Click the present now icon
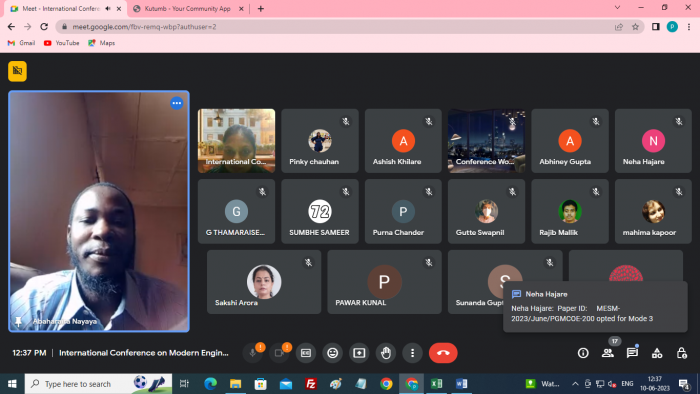This screenshot has width=700, height=394. tap(359, 353)
